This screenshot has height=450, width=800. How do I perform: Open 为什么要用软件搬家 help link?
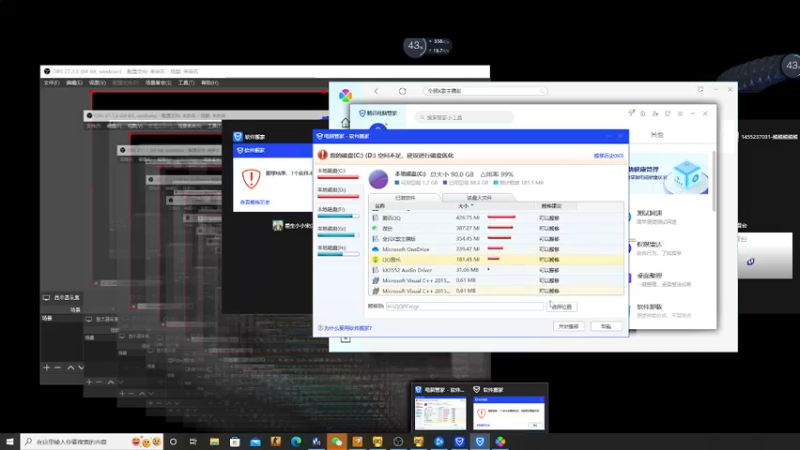pyautogui.click(x=345, y=328)
